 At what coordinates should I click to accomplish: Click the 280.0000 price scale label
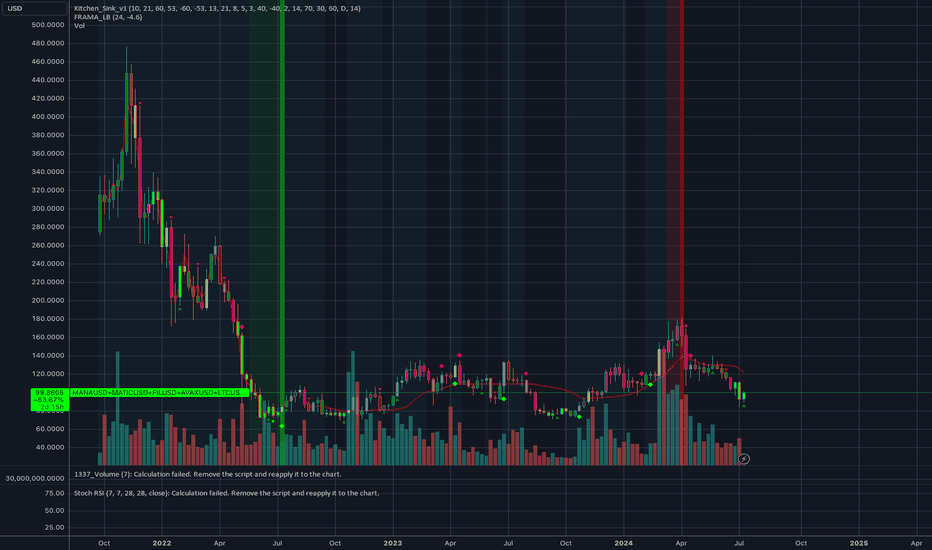pos(48,227)
